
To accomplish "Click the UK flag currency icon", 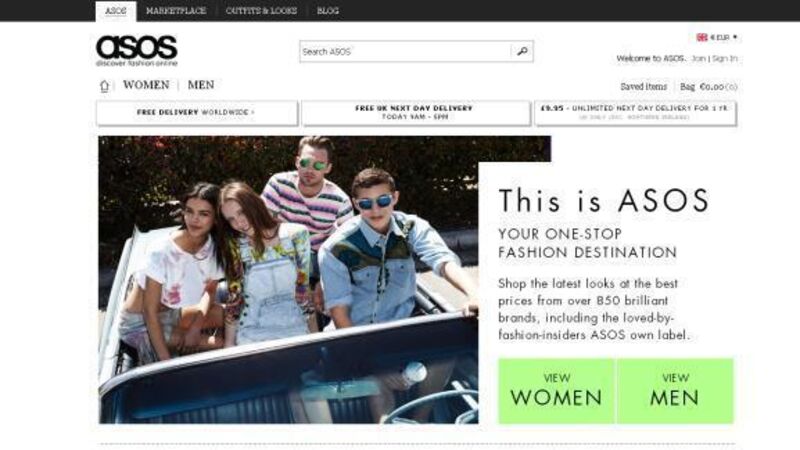I will (702, 37).
